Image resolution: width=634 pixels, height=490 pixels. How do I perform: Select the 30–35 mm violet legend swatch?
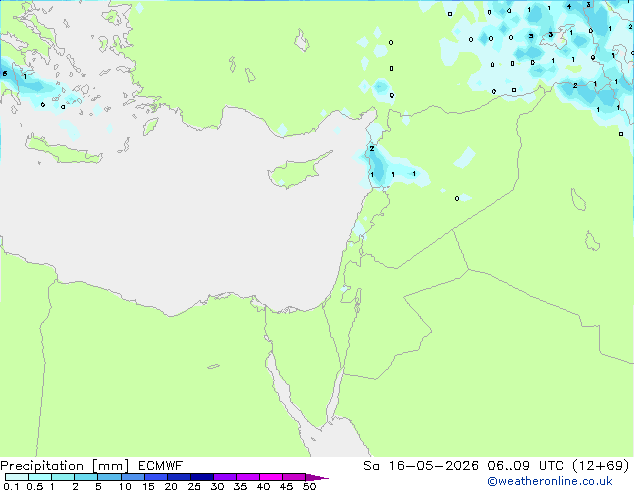(225, 477)
